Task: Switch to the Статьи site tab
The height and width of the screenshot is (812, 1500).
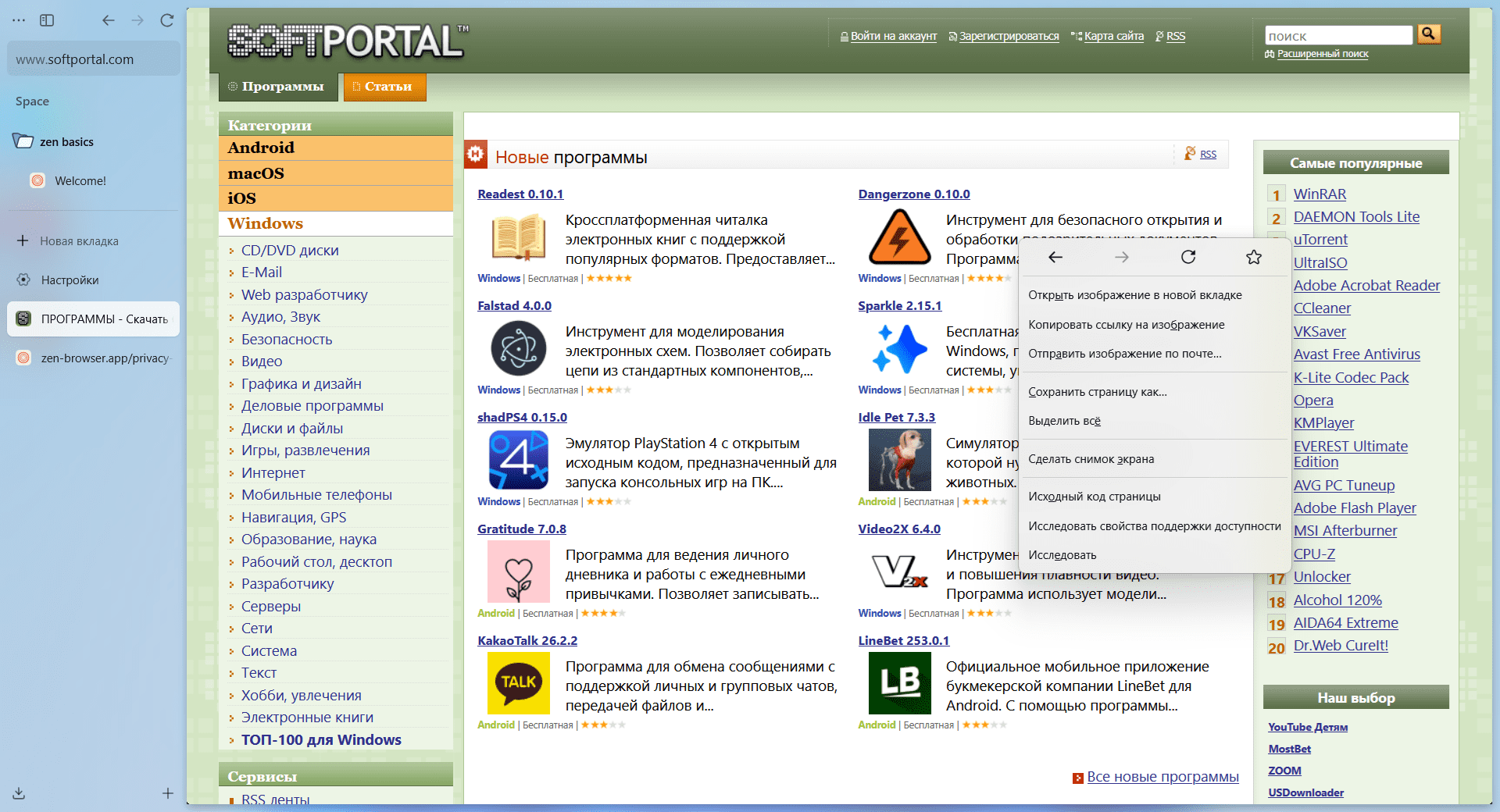Action: 384,87
